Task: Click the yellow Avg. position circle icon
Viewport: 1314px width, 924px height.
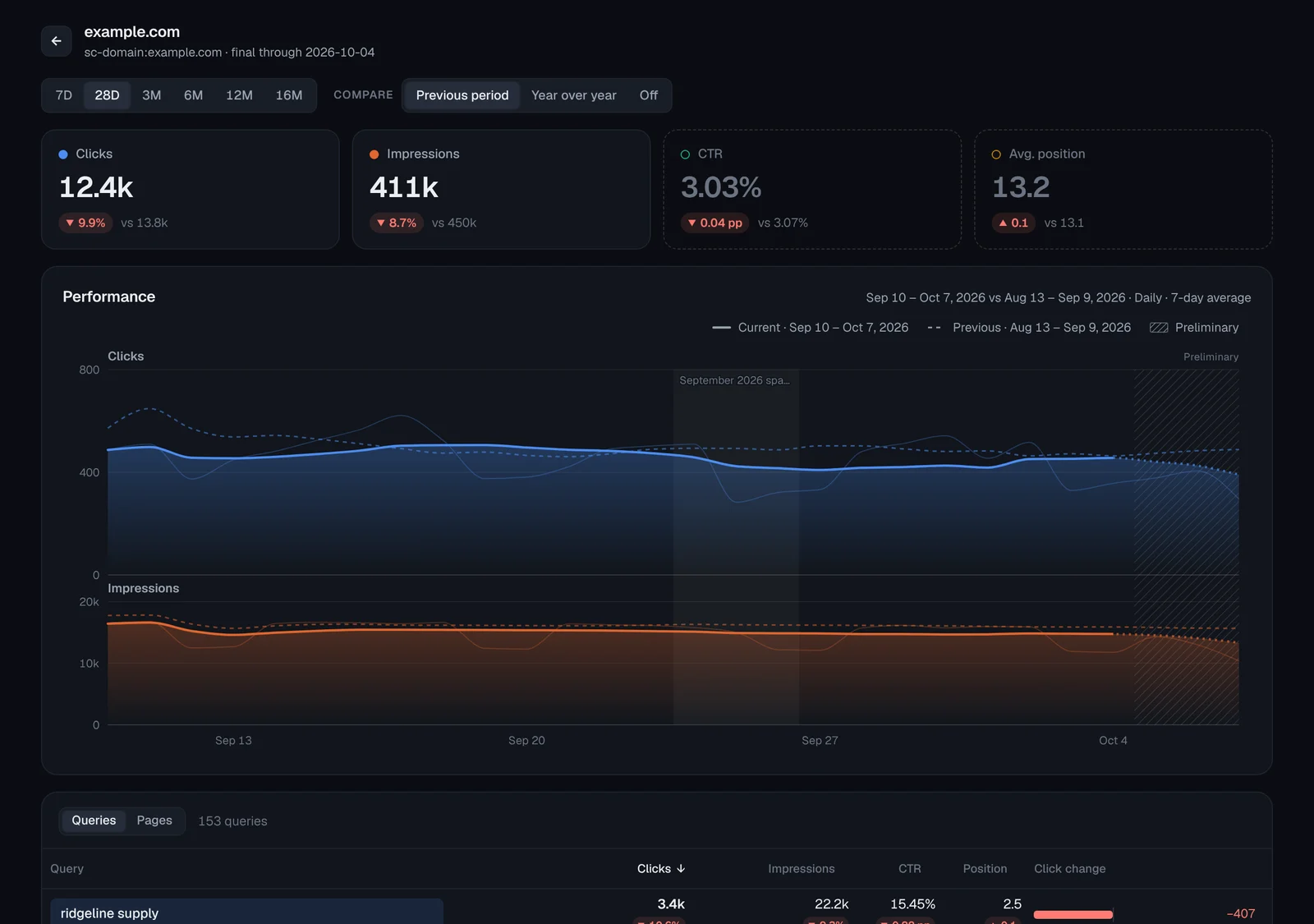Action: [x=996, y=154]
